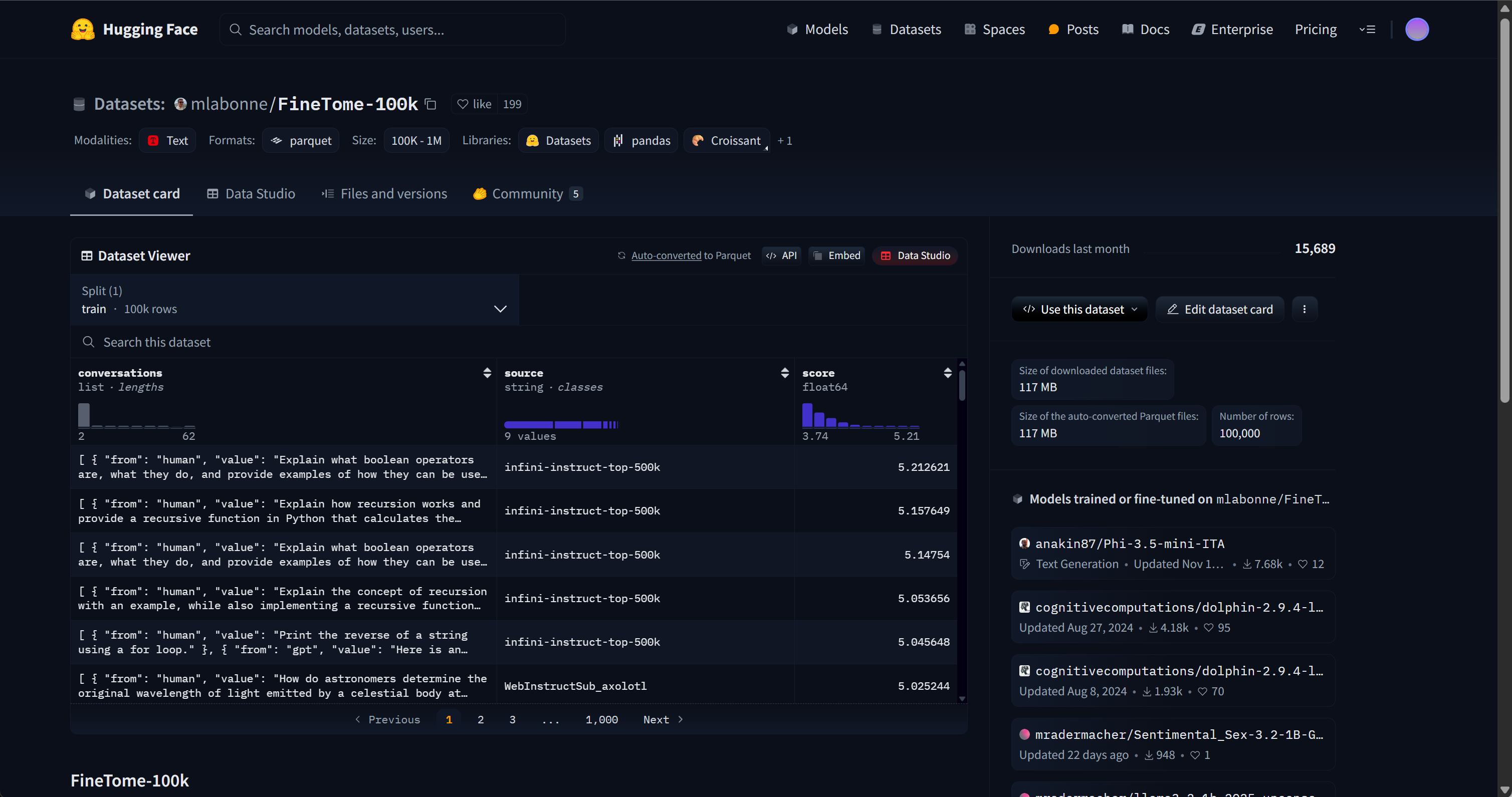Open the navigation hamburger menu icon

click(1367, 30)
